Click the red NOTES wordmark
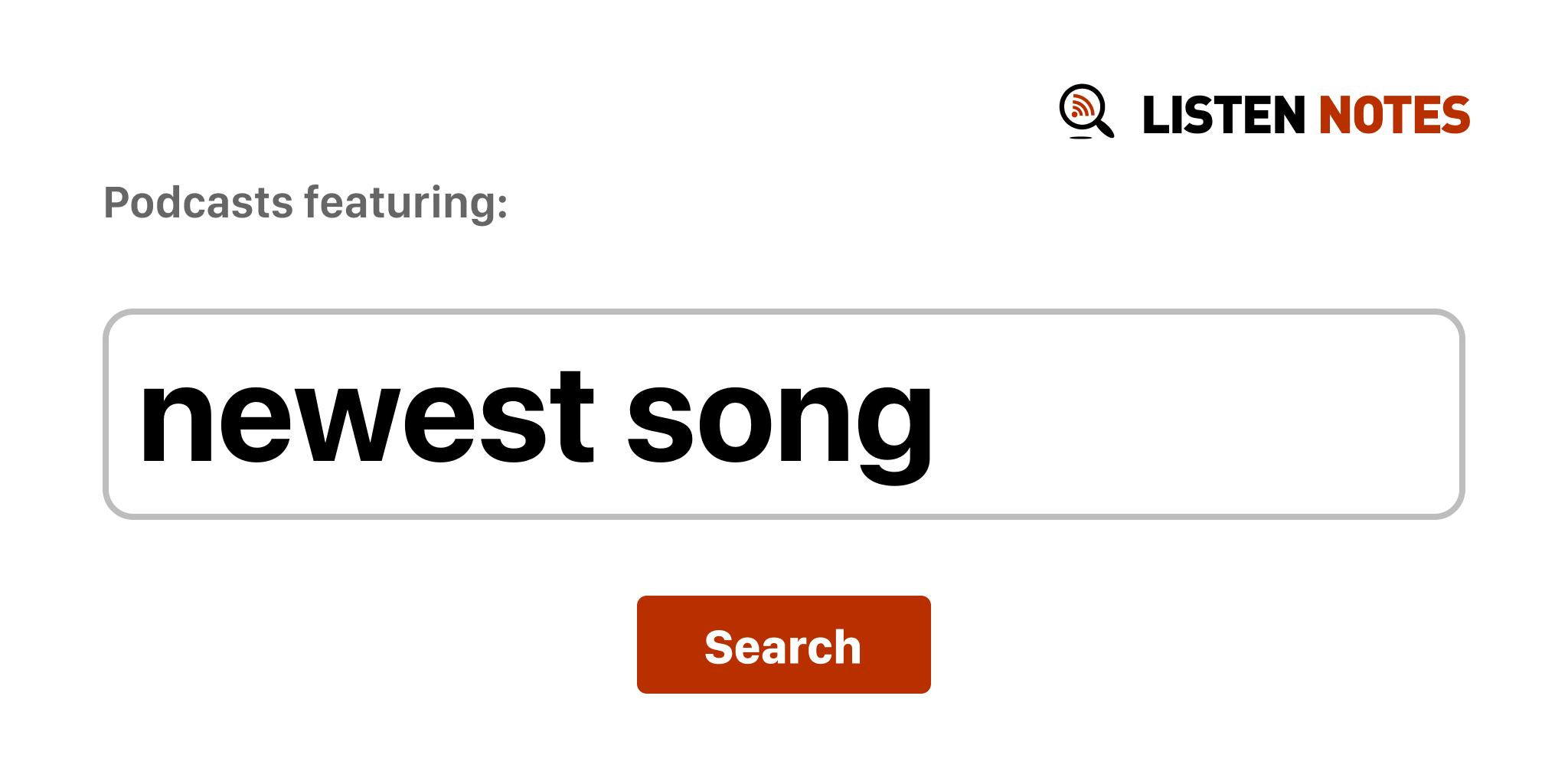Image resolution: width=1568 pixels, height=784 pixels. (x=1394, y=116)
